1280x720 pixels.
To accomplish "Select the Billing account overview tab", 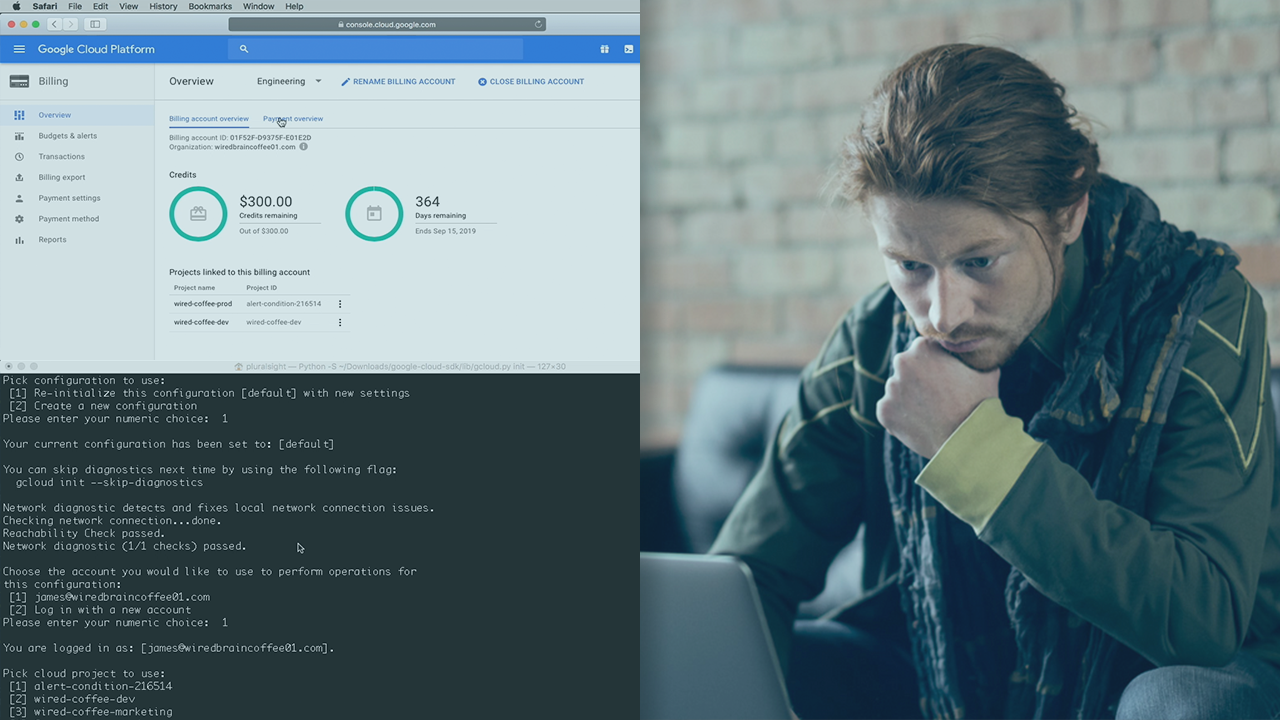I will [x=209, y=119].
